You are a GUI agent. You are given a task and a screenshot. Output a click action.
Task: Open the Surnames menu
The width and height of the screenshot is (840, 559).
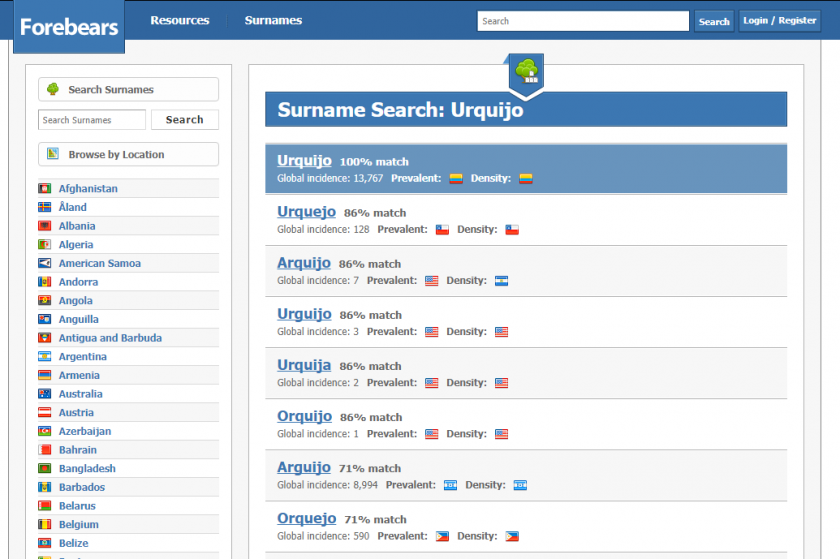pyautogui.click(x=273, y=20)
